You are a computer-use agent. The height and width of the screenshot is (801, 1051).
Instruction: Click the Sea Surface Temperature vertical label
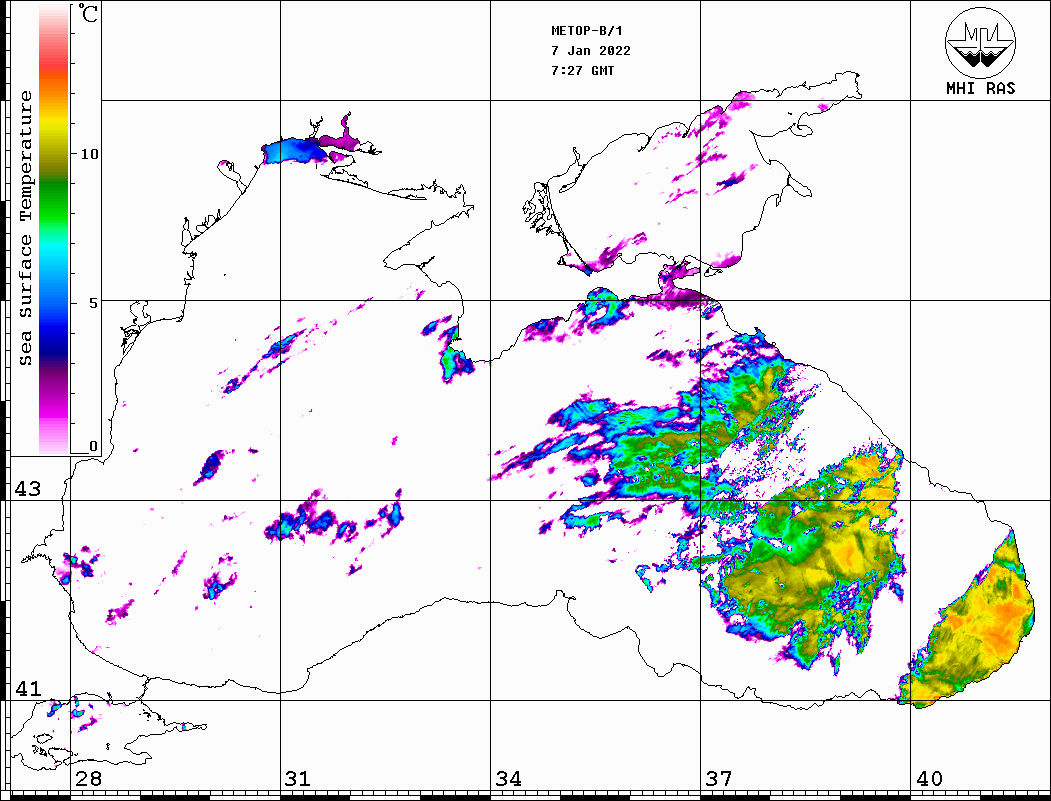pyautogui.click(x=26, y=228)
